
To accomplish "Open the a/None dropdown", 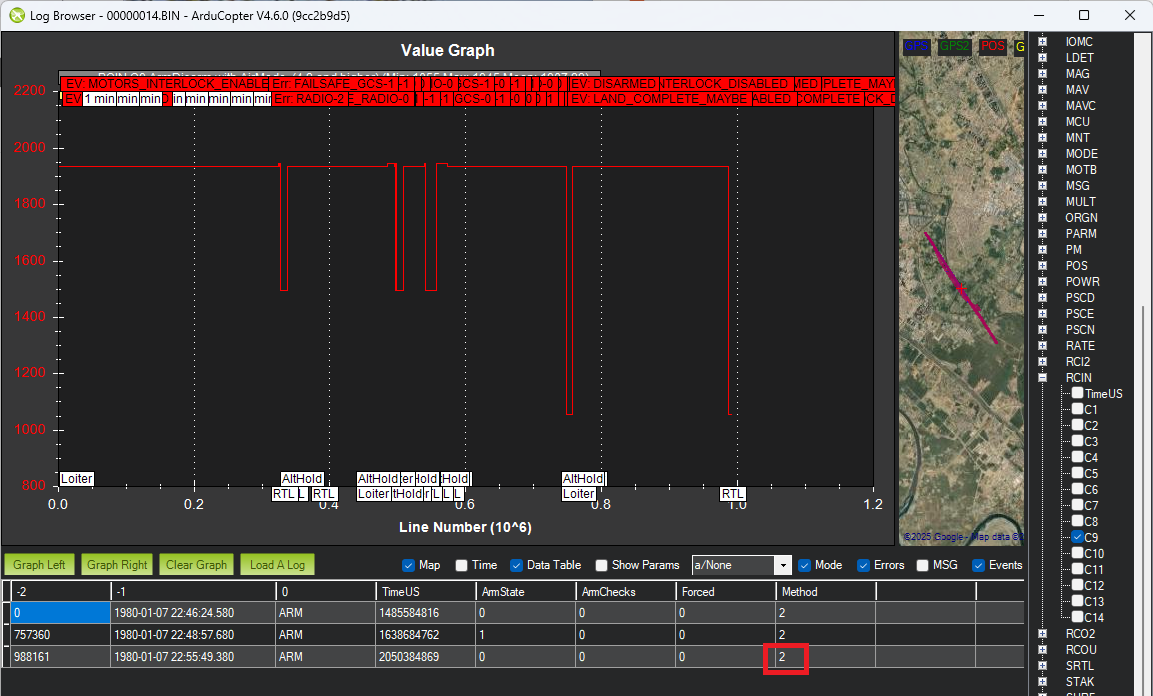I will [x=782, y=565].
